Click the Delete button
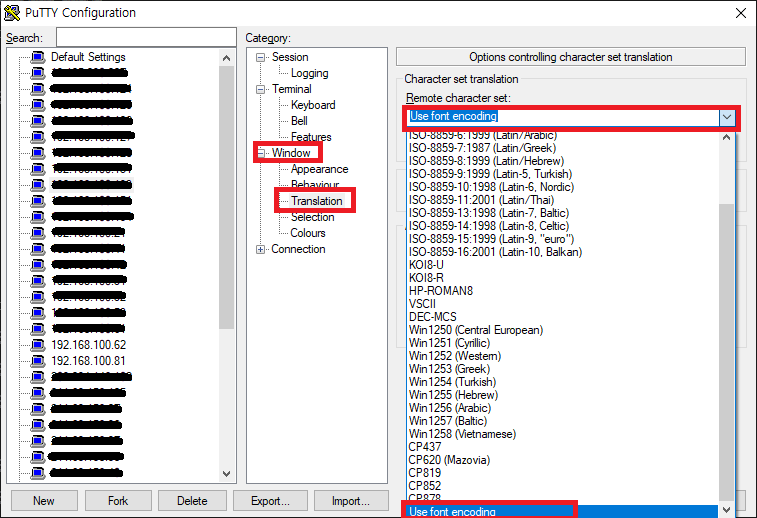This screenshot has height=518, width=757. (x=192, y=501)
